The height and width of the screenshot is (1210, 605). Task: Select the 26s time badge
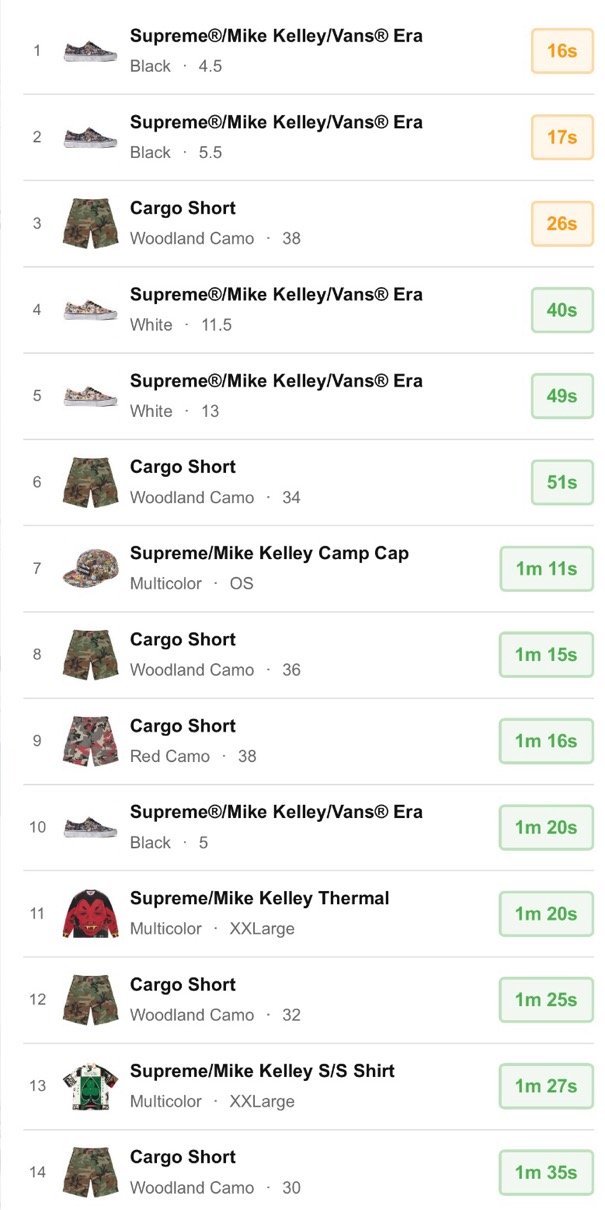562,223
